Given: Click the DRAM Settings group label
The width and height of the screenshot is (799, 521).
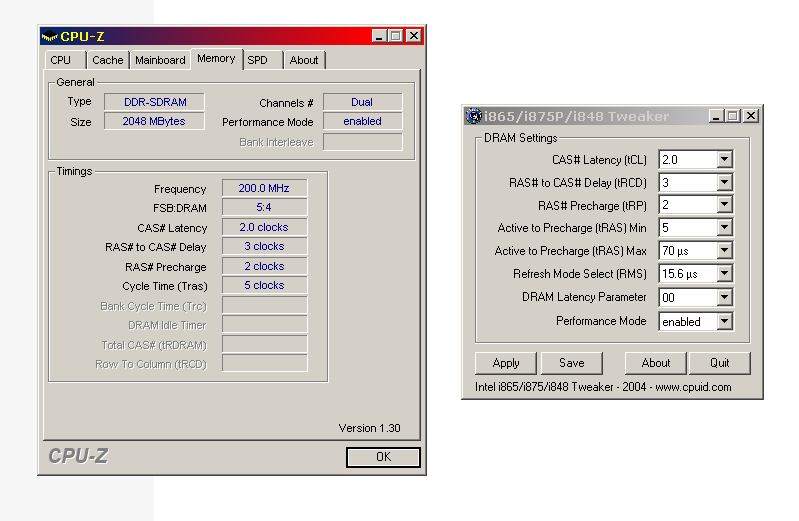Looking at the screenshot, I should [x=520, y=138].
